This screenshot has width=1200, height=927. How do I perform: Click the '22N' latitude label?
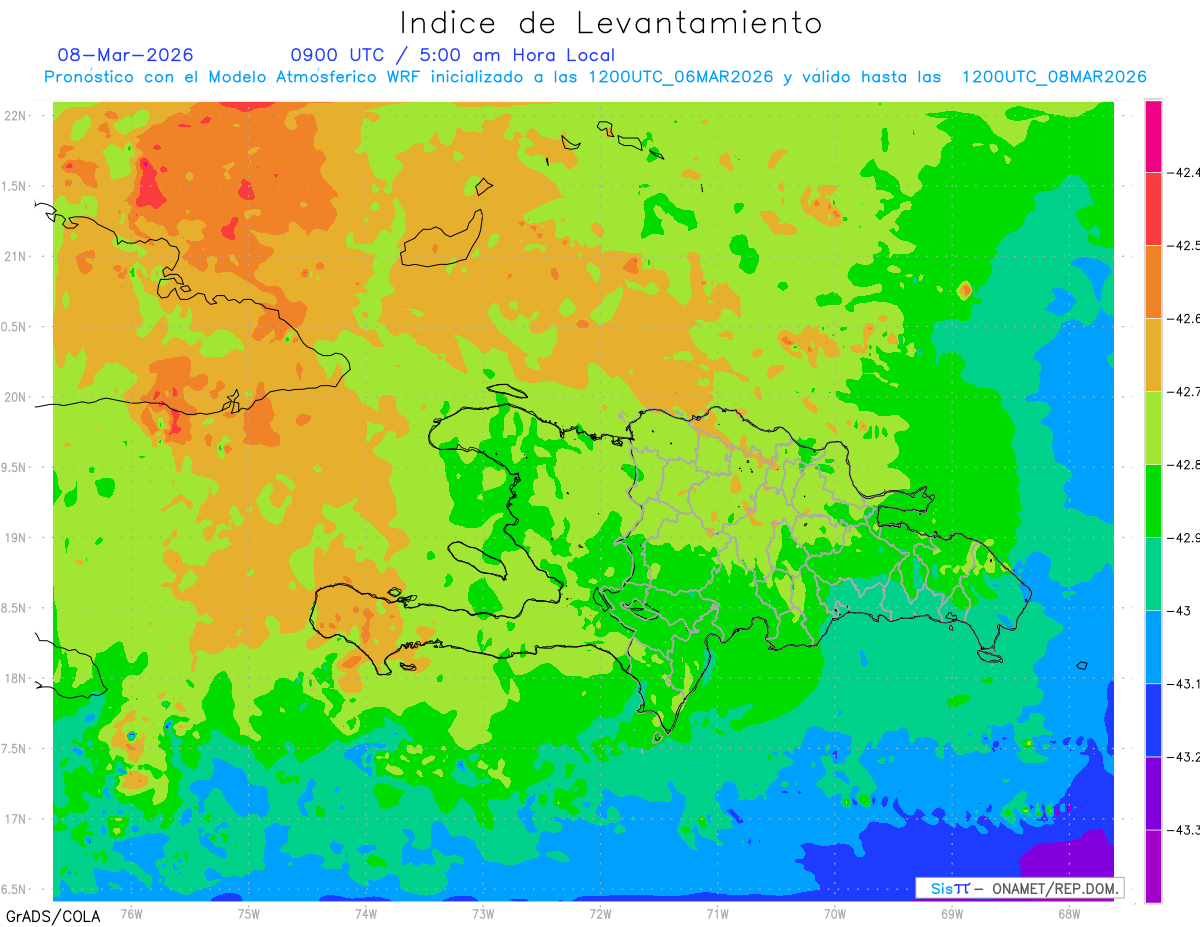[x=16, y=115]
